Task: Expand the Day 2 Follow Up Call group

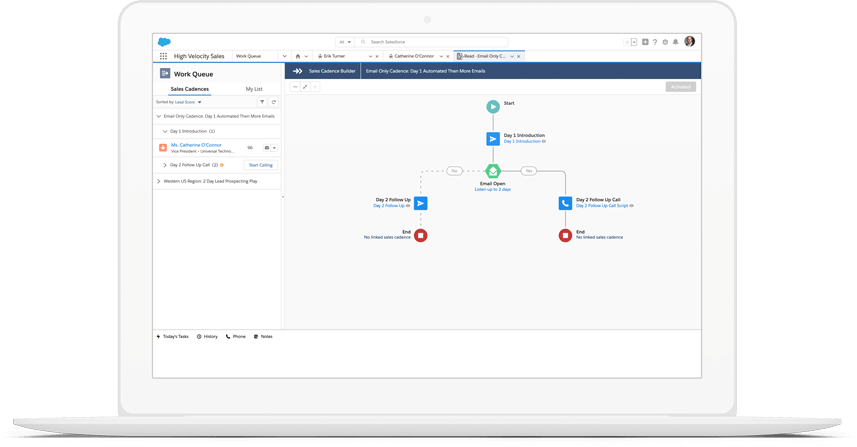Action: tap(165, 165)
